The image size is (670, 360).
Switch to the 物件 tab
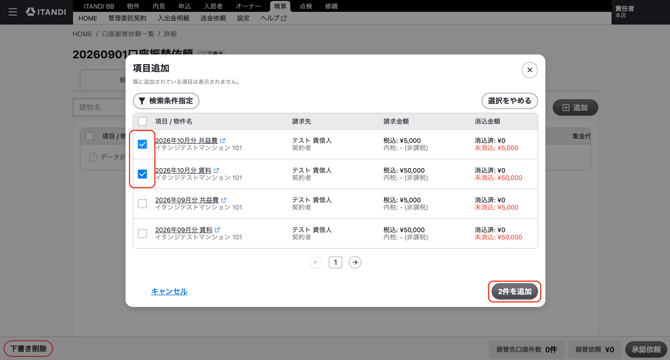[133, 6]
